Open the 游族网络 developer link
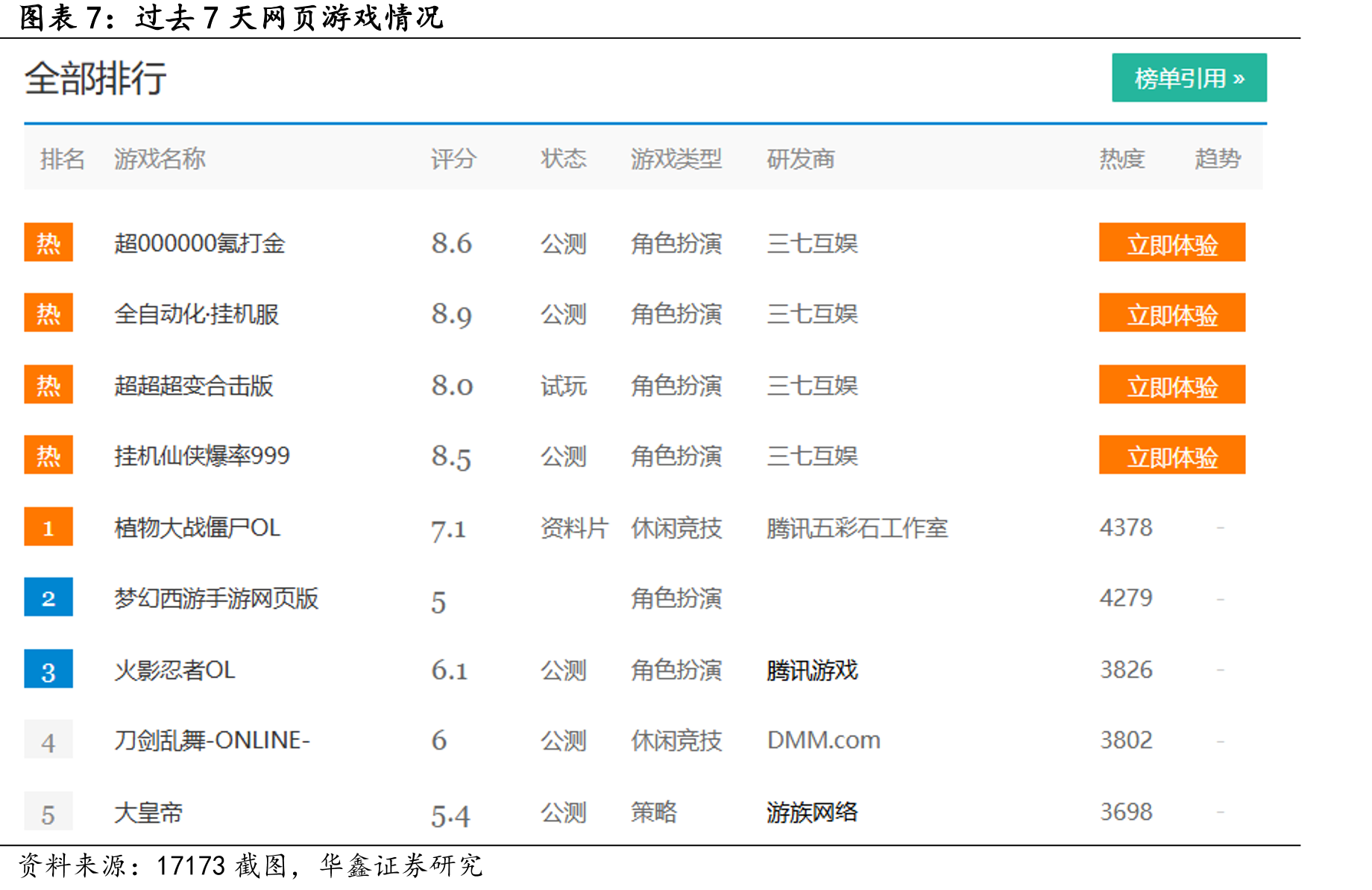This screenshot has width=1372, height=890. 812,812
